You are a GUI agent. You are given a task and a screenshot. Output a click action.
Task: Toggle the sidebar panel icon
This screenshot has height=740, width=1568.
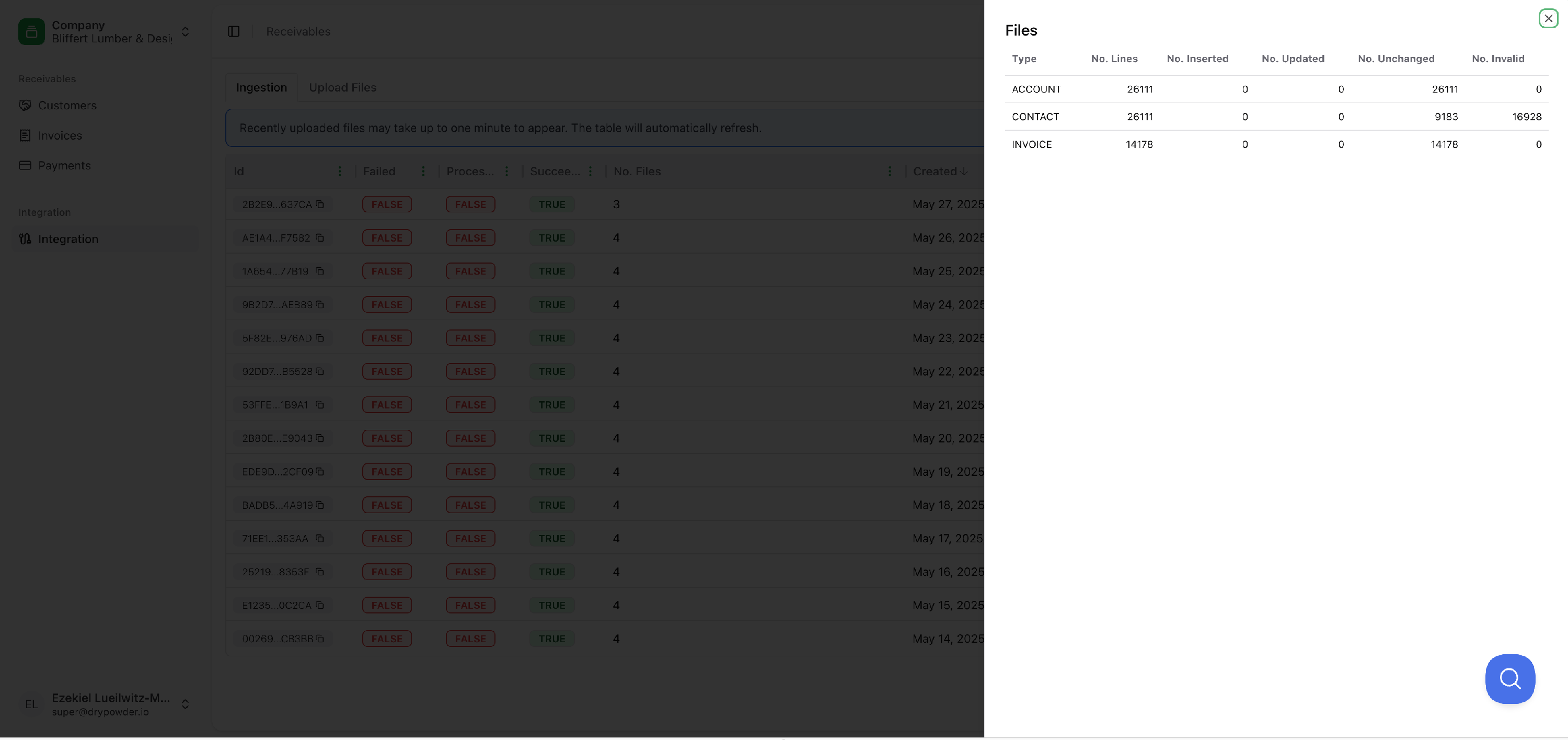[234, 31]
